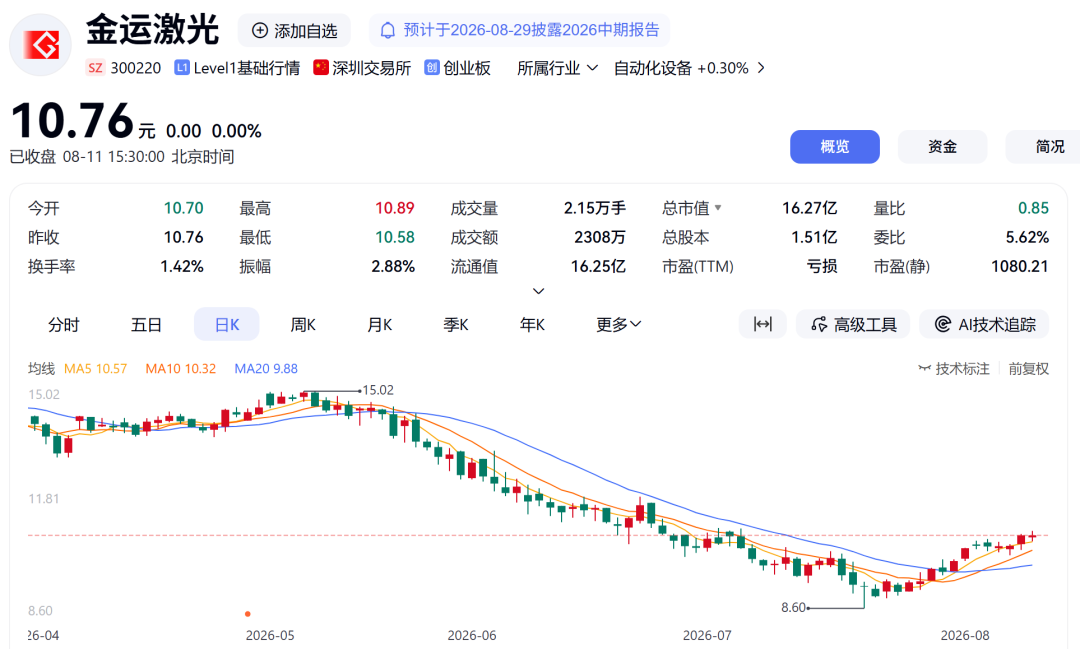The width and height of the screenshot is (1080, 649).
Task: Open the 2026中期报告 disclosure notice
Action: [520, 30]
